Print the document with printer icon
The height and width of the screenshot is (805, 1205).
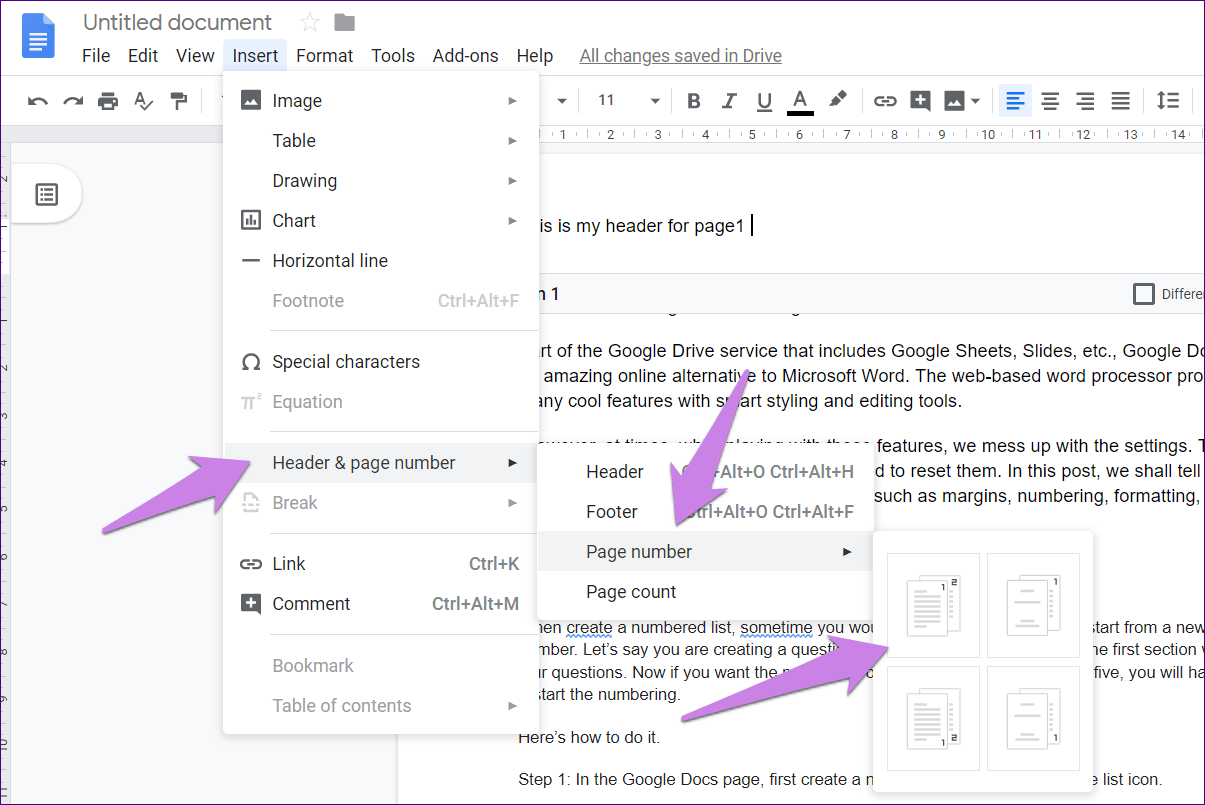pos(108,100)
